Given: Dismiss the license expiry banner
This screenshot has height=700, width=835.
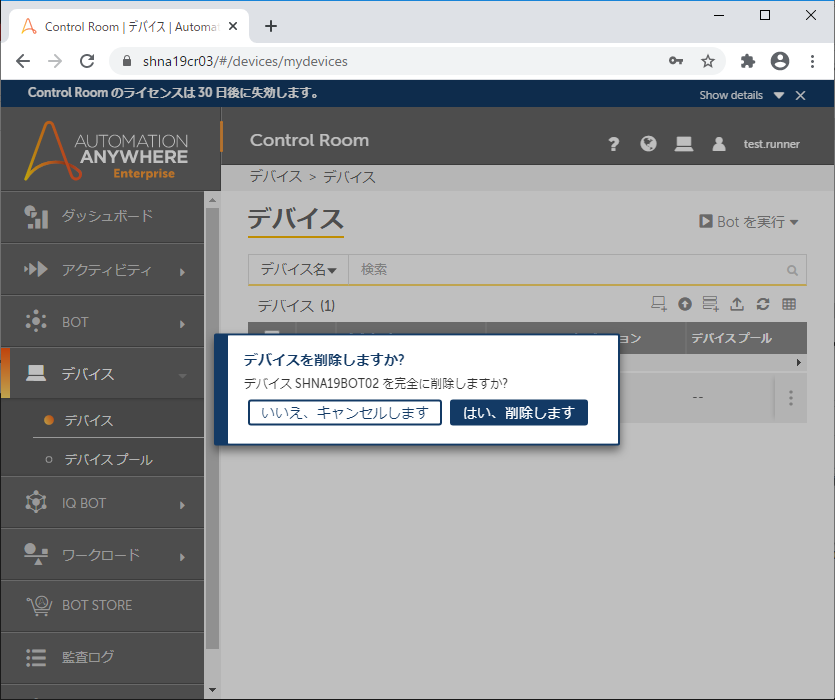Looking at the screenshot, I should pos(800,95).
